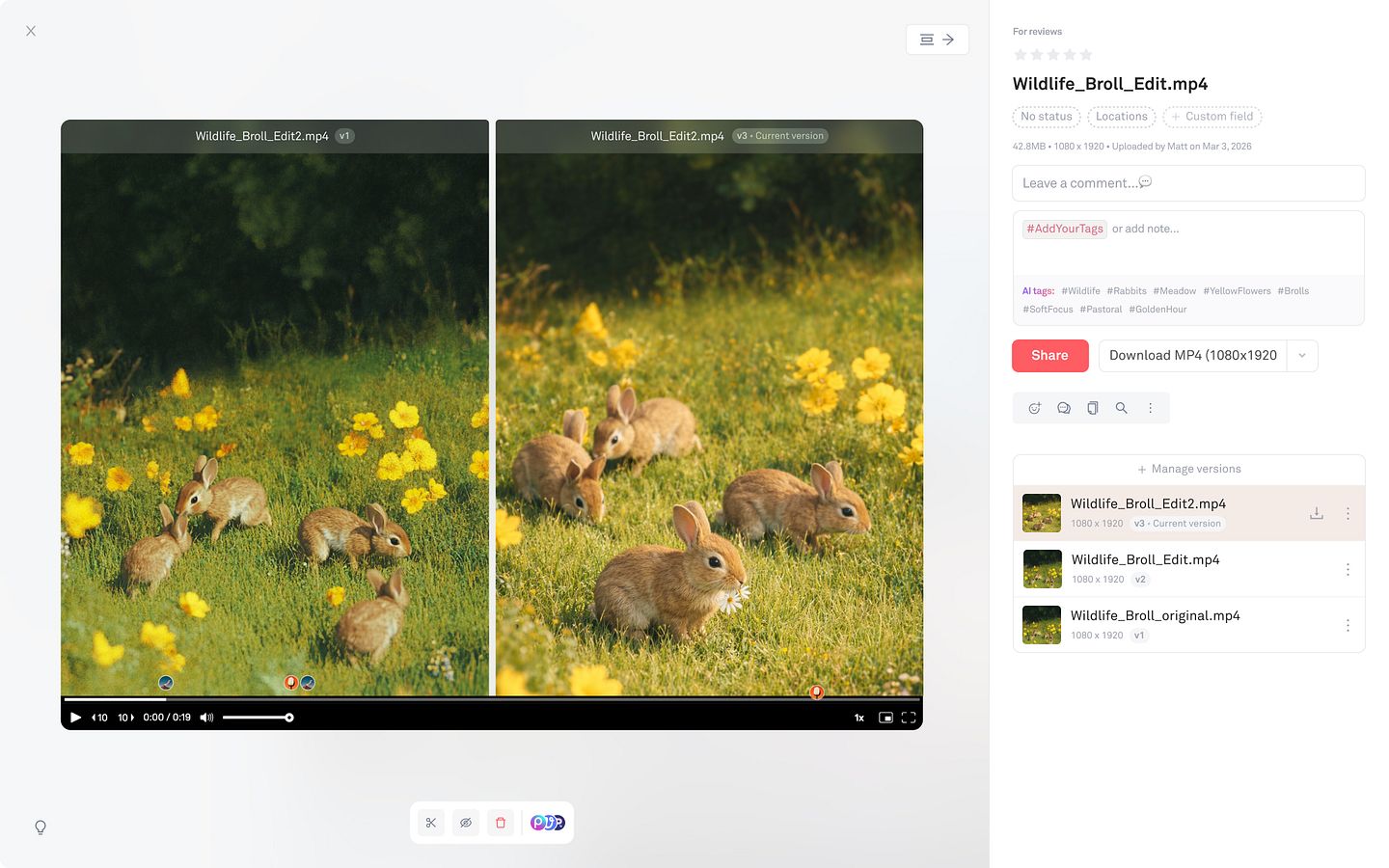1389x868 pixels.
Task: Click the No status tag
Action: [1046, 117]
